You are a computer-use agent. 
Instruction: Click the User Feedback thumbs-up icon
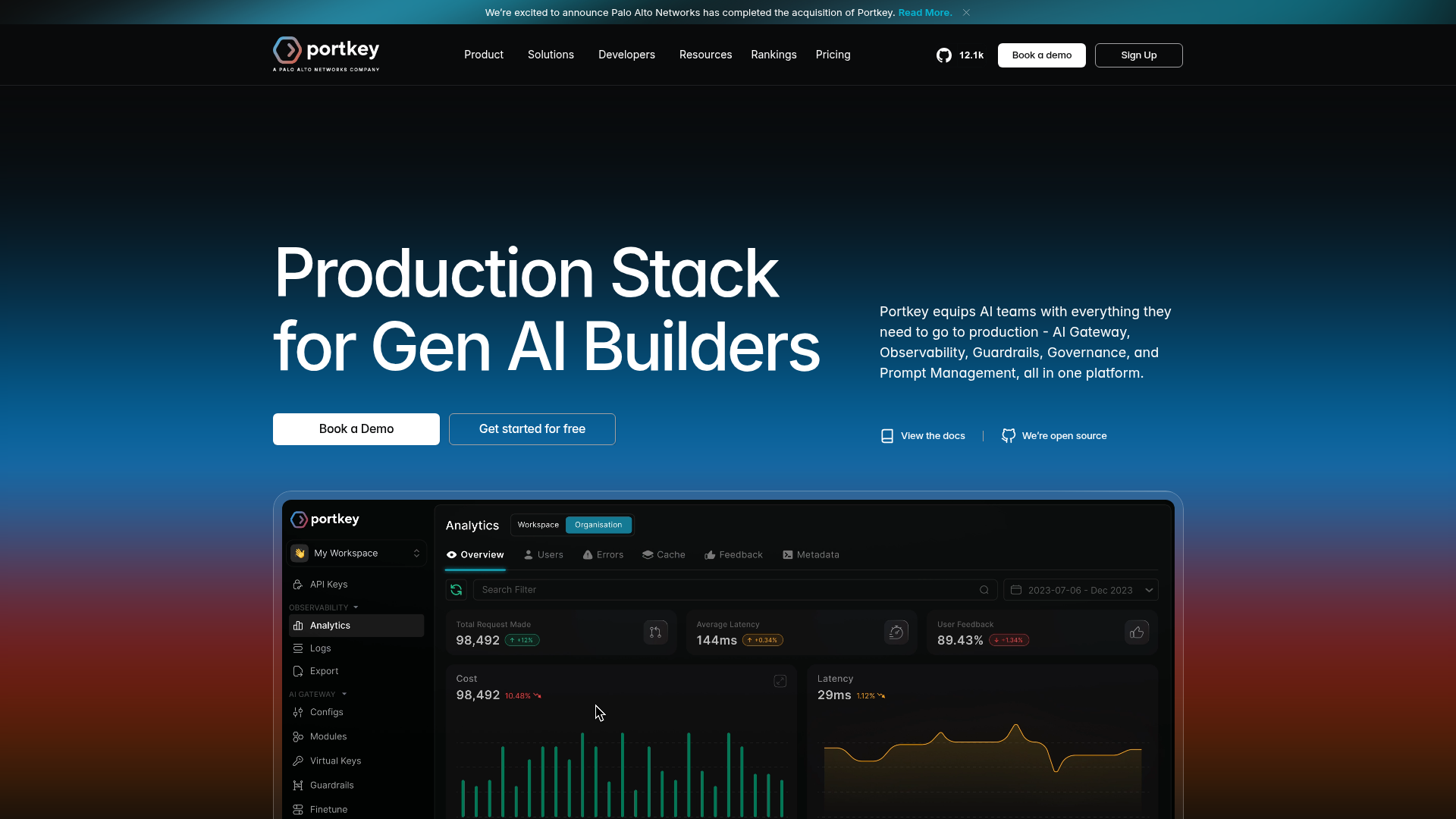[1137, 632]
